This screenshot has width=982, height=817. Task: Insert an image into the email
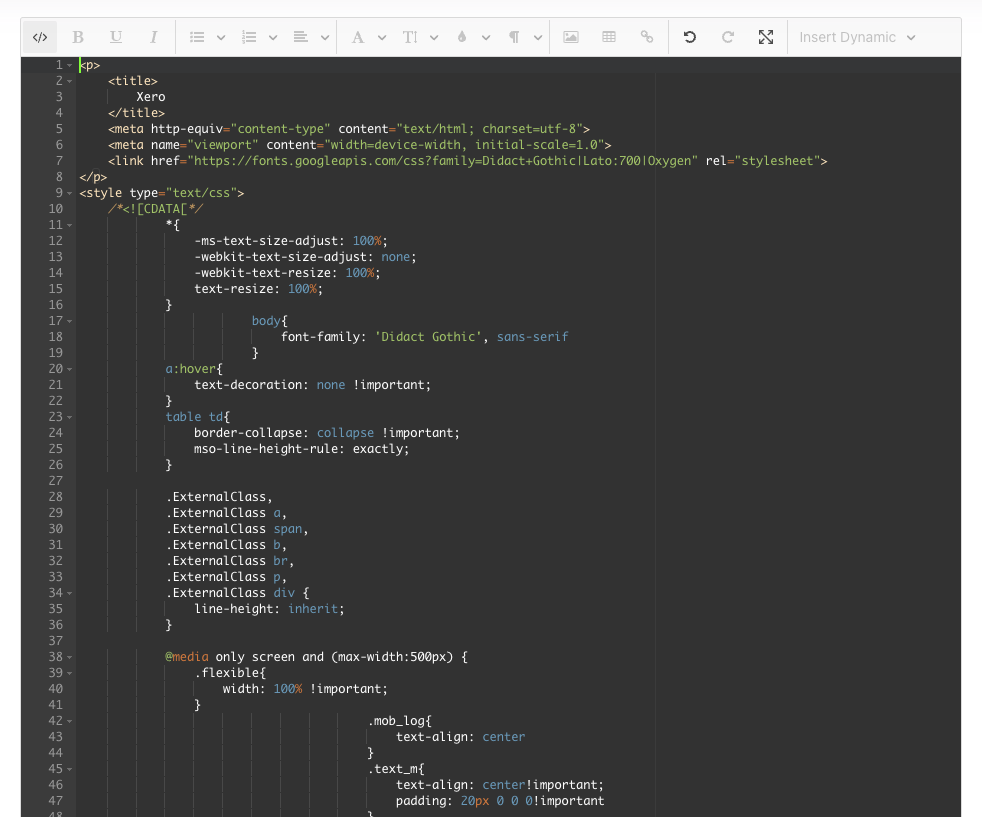570,36
